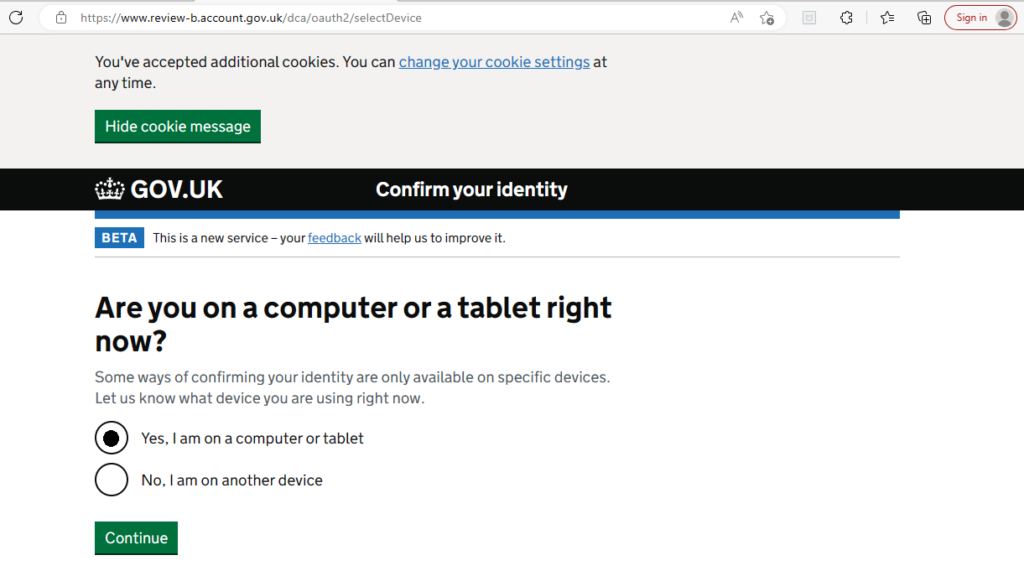Hide the cookie message
Image resolution: width=1024 pixels, height=576 pixels.
[x=178, y=126]
